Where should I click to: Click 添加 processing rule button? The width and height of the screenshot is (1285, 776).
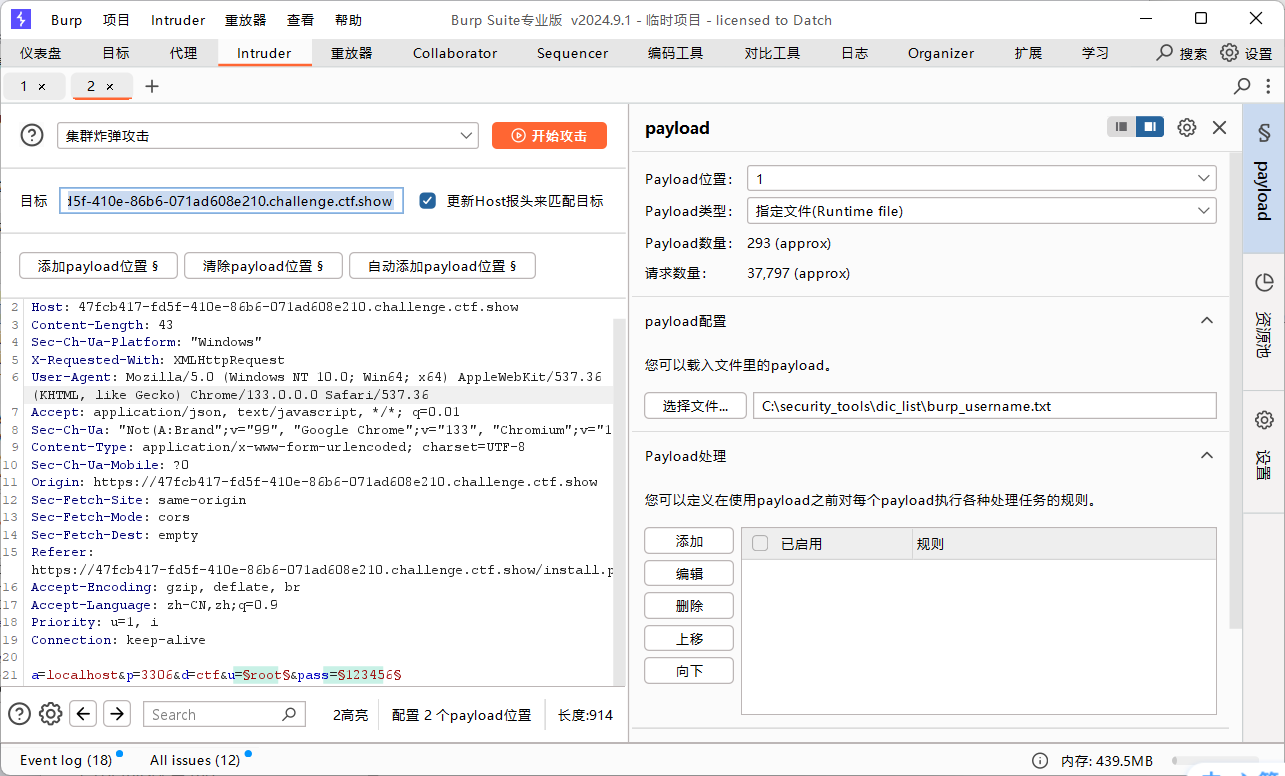[689, 541]
